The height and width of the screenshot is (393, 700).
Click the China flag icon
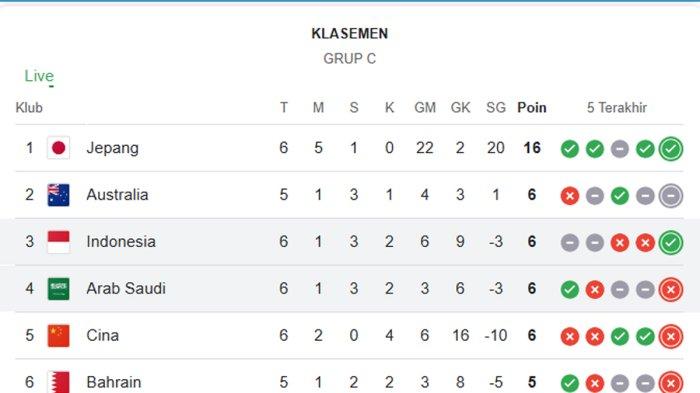[58, 335]
